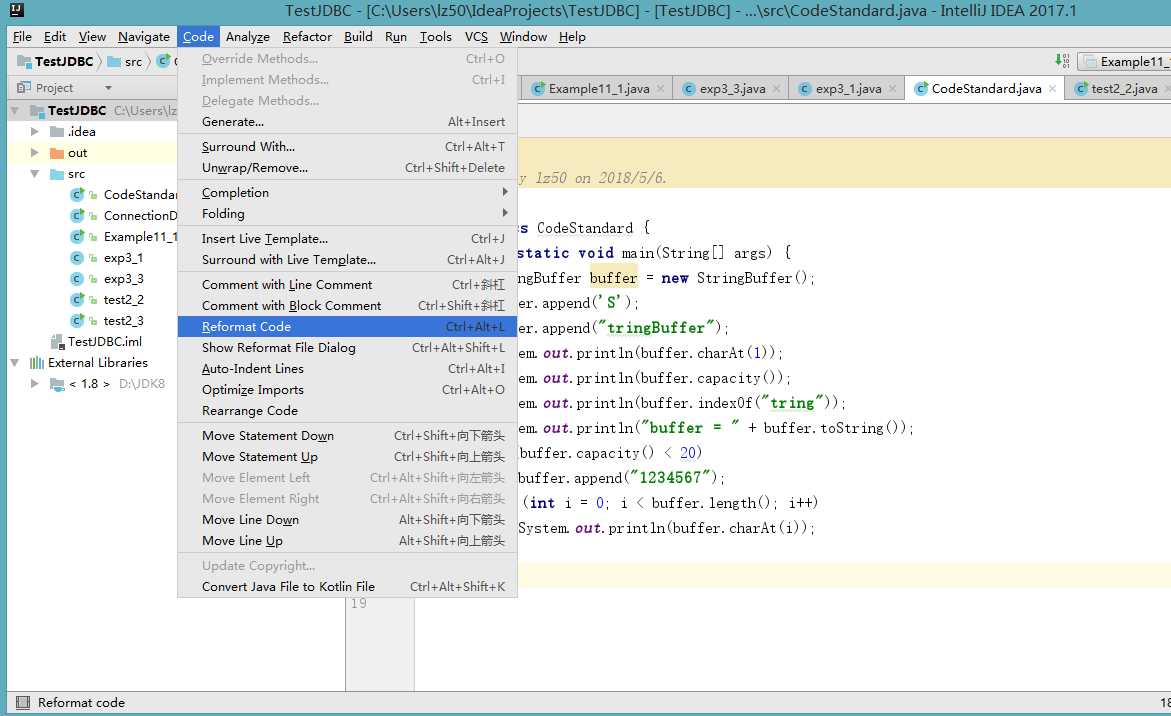Viewport: 1171px width, 716px height.
Task: Click the External Libraries icon
Action: pos(37,363)
